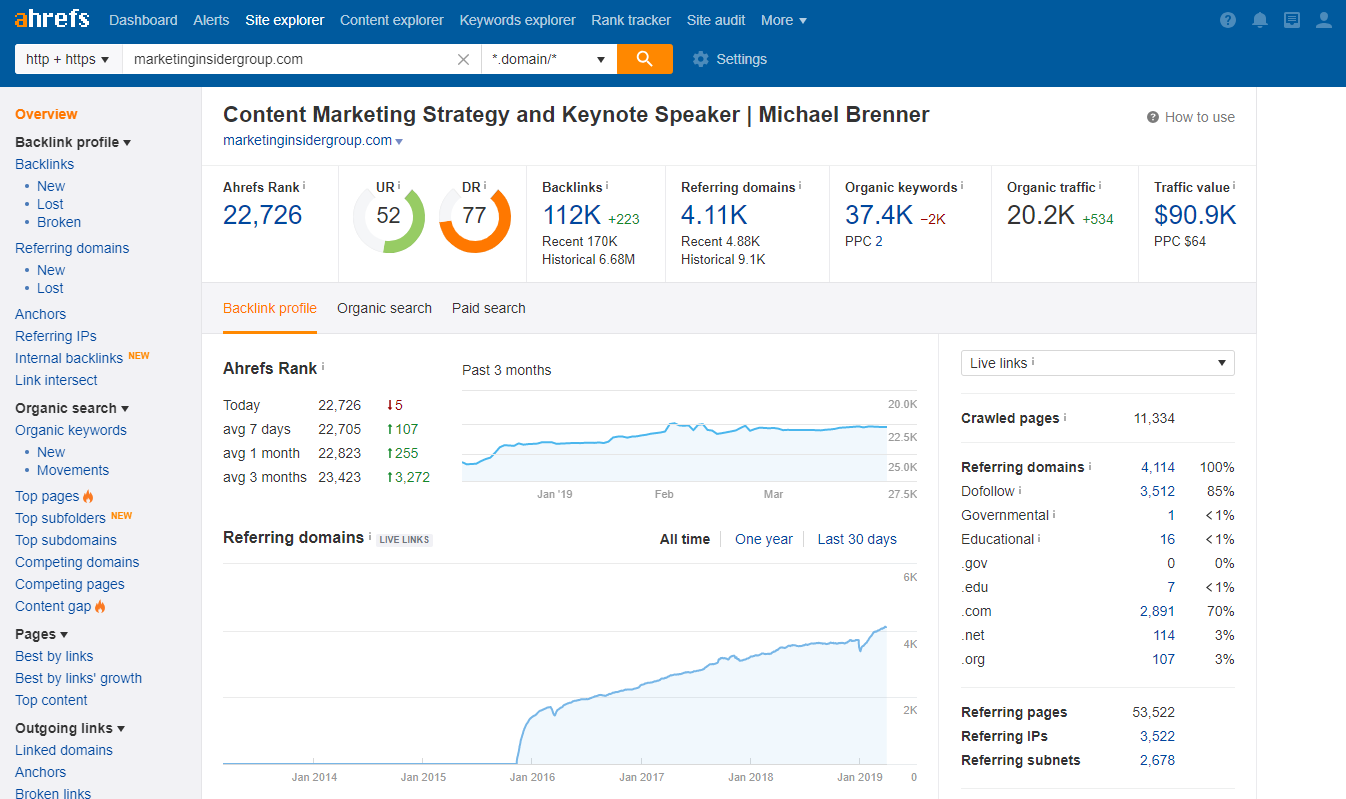Click info icon next to DR gauge

pyautogui.click(x=486, y=186)
